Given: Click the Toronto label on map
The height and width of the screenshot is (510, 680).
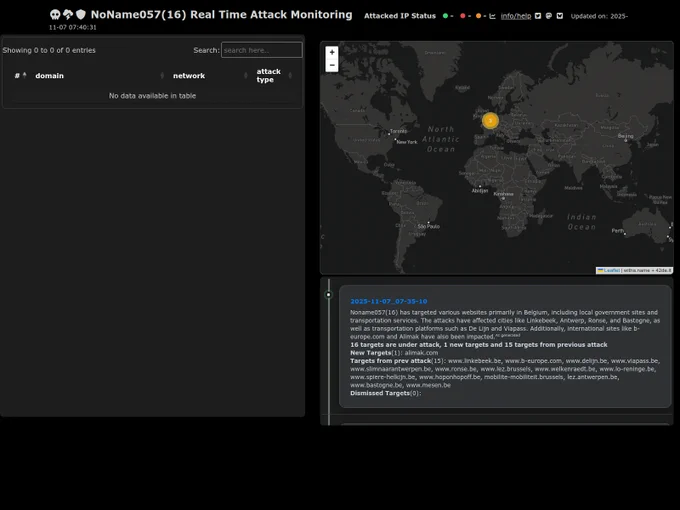Looking at the screenshot, I should coord(399,131).
